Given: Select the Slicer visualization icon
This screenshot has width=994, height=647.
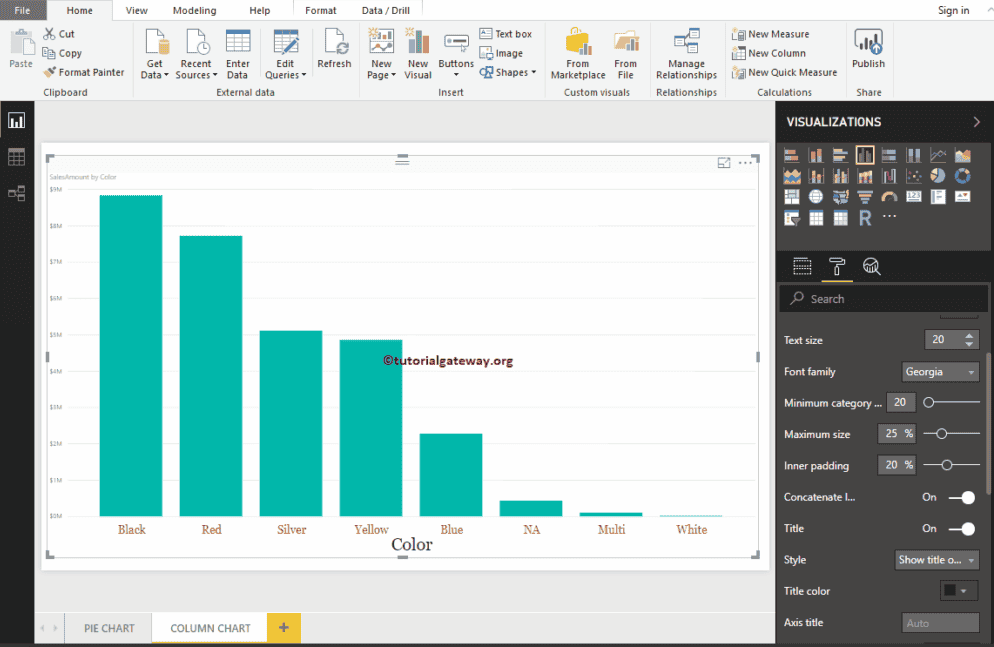Looking at the screenshot, I should 791,217.
